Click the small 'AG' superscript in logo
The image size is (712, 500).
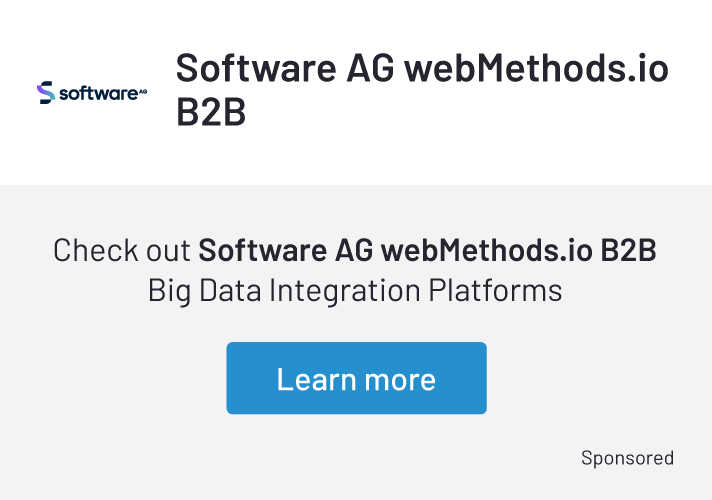click(143, 91)
